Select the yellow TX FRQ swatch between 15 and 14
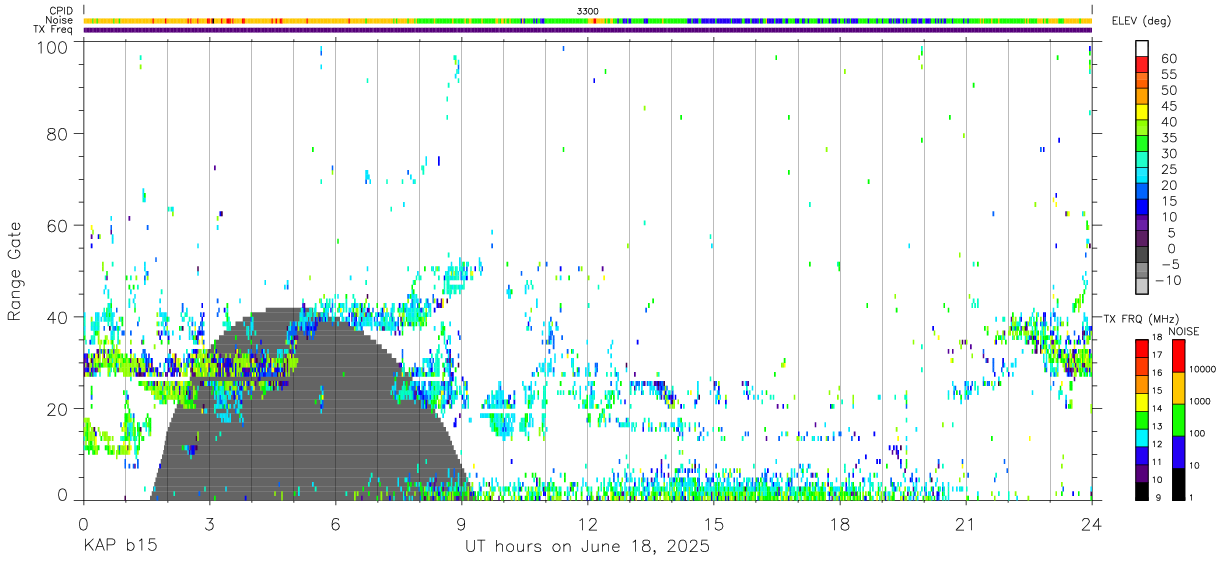The image size is (1228, 567). pos(1142,401)
